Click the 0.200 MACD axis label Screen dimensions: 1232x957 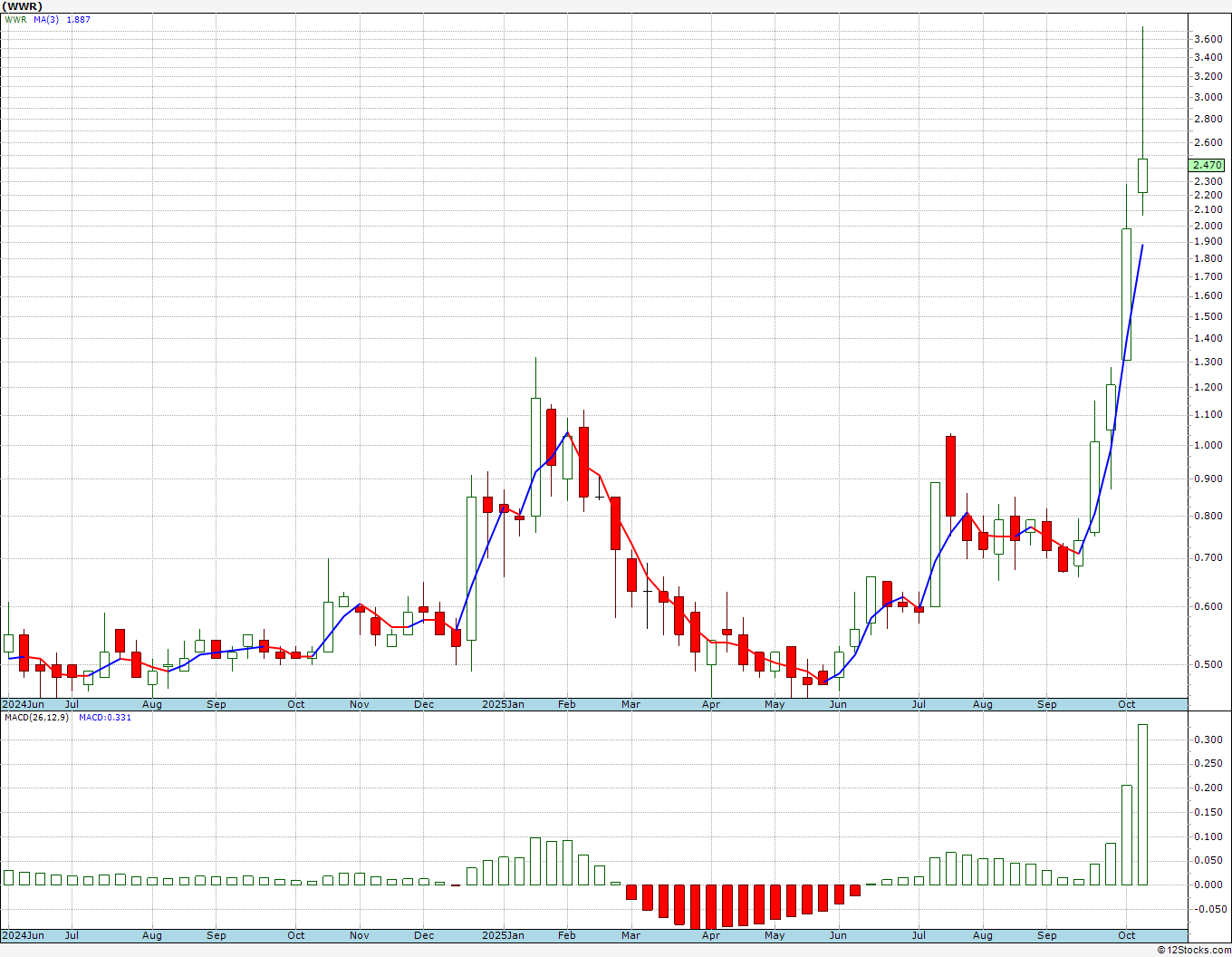(1208, 788)
